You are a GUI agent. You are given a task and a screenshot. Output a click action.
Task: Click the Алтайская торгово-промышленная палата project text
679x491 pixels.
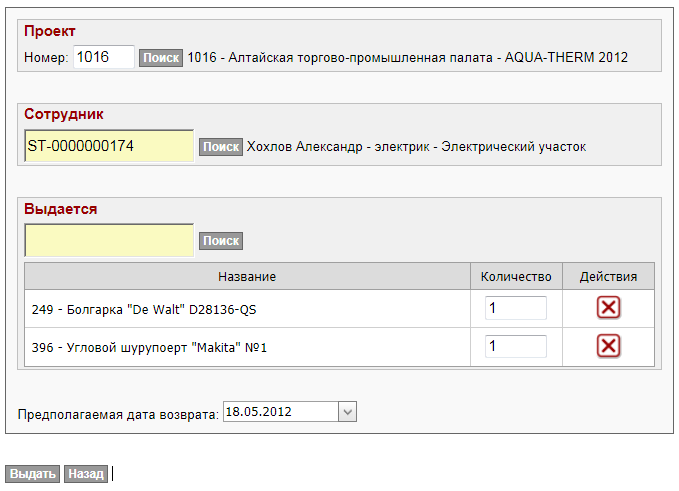(x=407, y=58)
